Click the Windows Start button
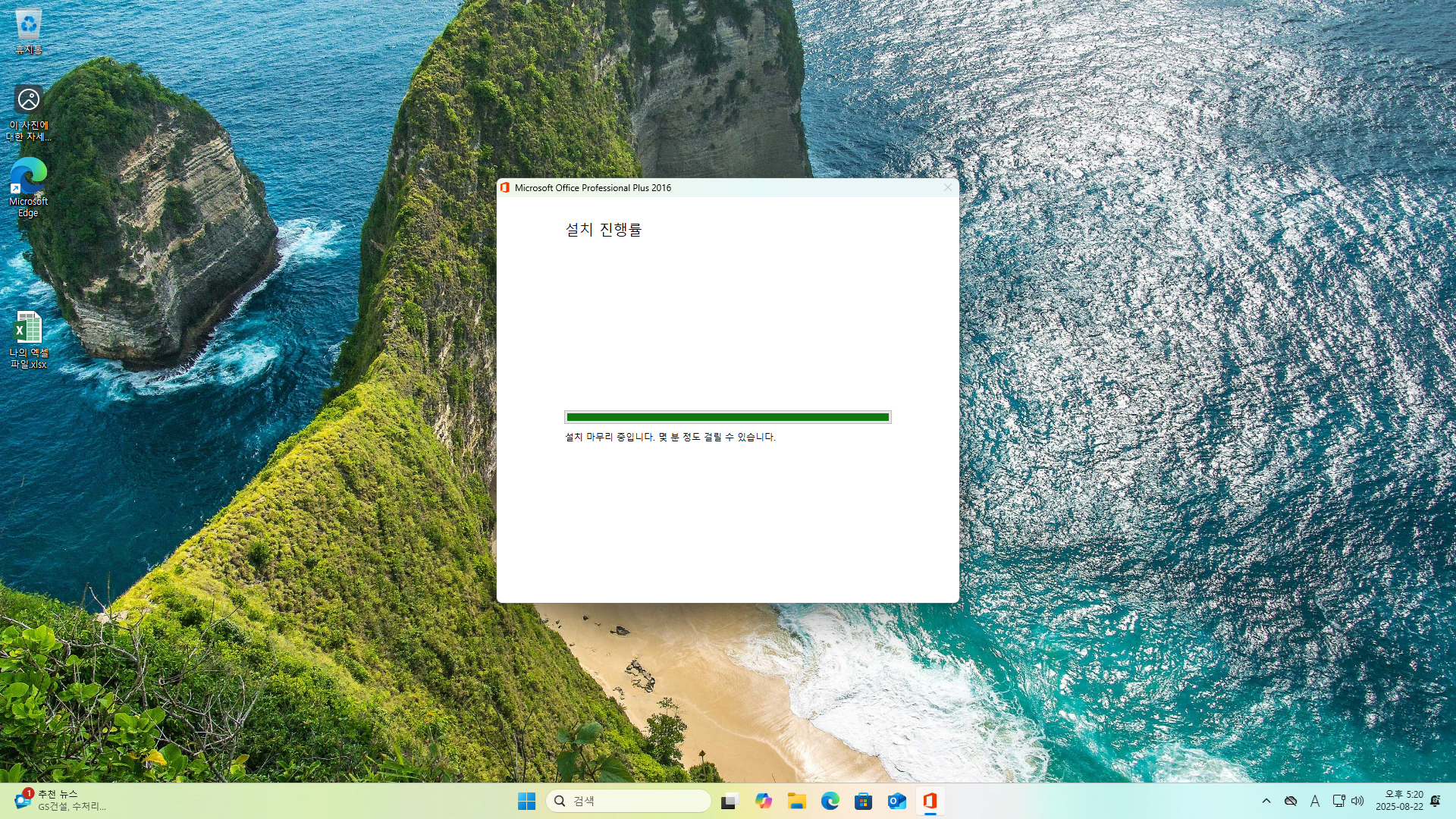The image size is (1456, 819). [x=526, y=801]
